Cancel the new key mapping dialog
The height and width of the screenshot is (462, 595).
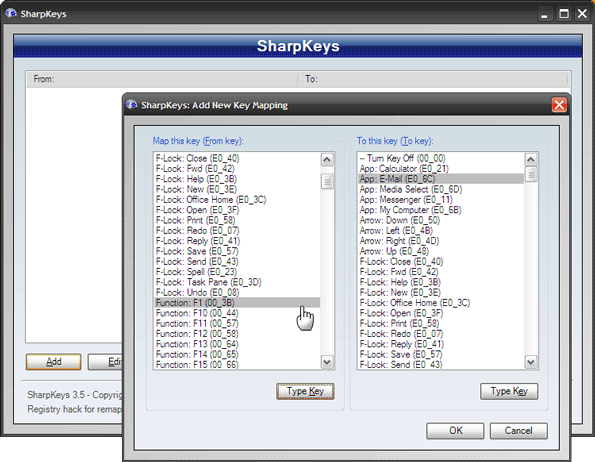[518, 431]
